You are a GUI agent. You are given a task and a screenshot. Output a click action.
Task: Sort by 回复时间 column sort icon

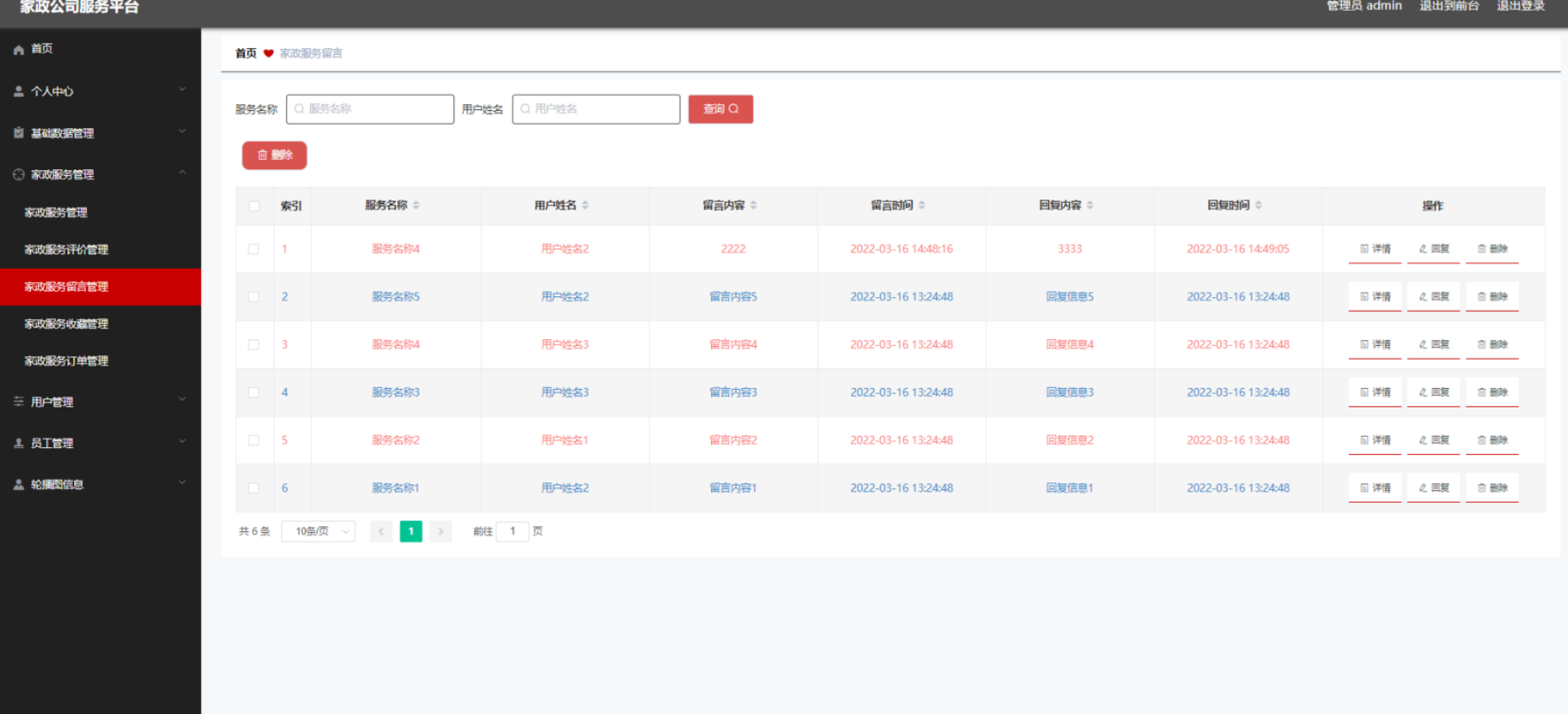pyautogui.click(x=1259, y=205)
